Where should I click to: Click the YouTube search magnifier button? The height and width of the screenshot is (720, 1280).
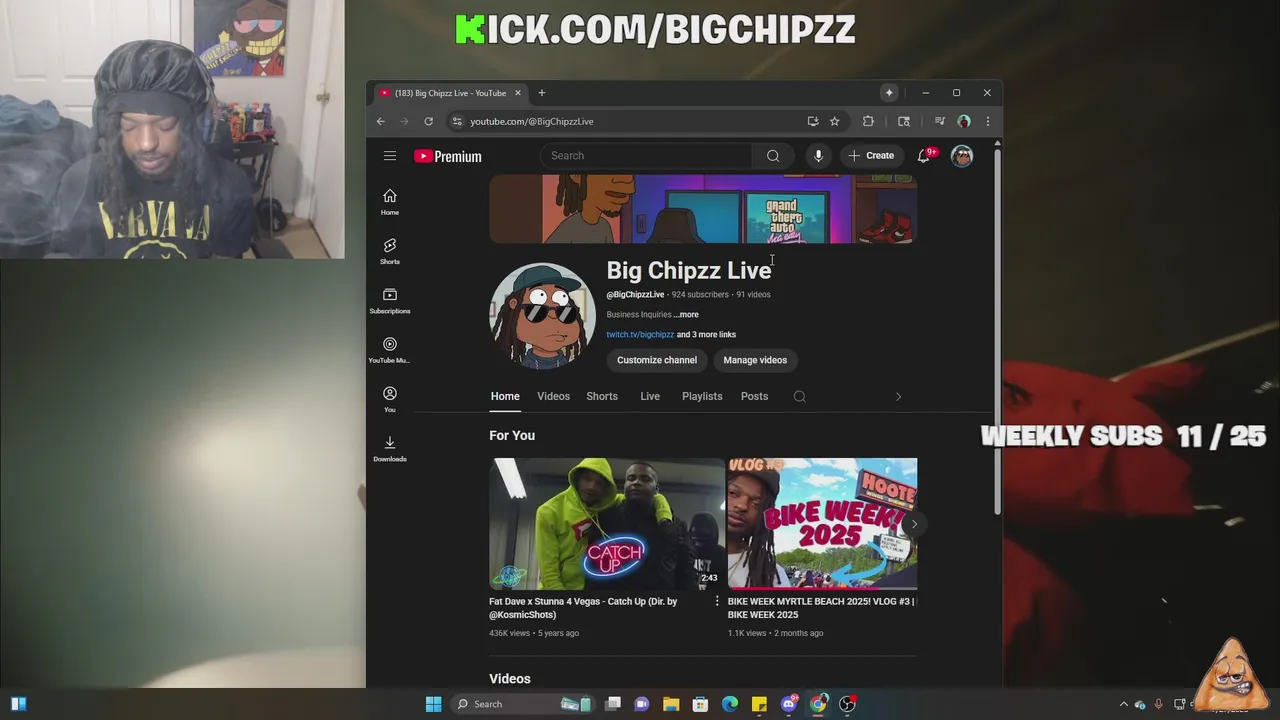(x=773, y=156)
